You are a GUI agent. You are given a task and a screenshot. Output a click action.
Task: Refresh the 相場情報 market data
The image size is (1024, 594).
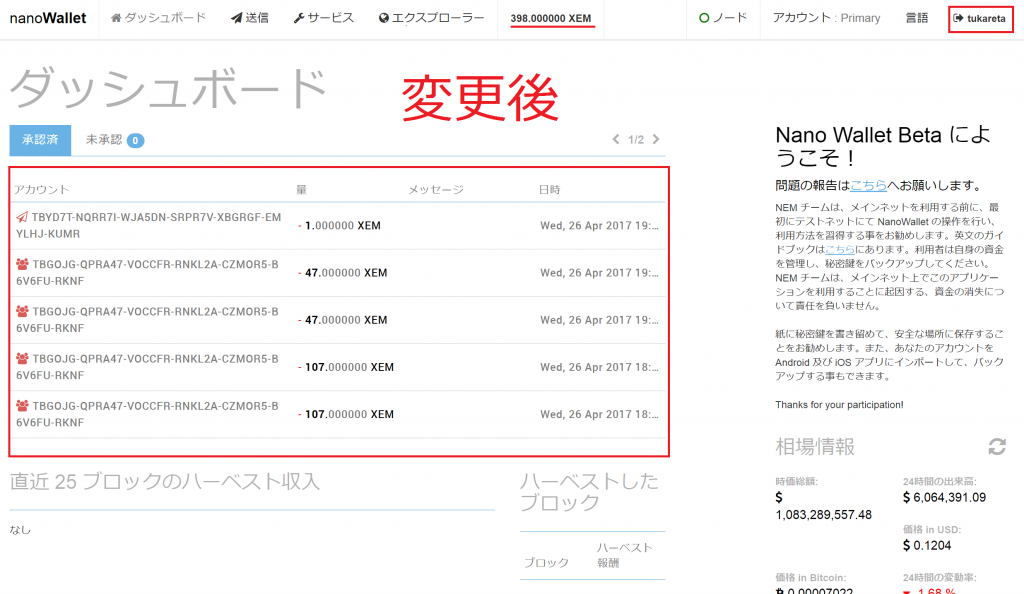click(997, 446)
